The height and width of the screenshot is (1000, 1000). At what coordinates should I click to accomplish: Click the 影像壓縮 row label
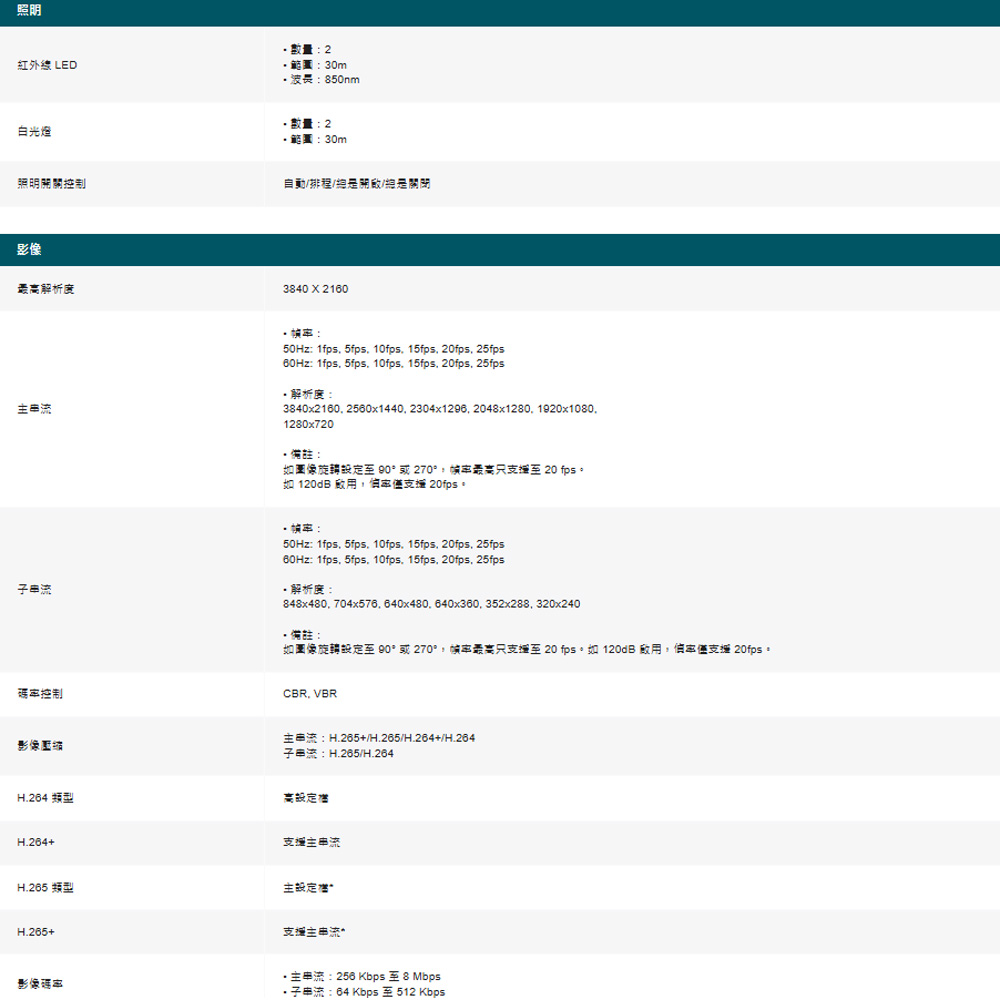(x=40, y=746)
